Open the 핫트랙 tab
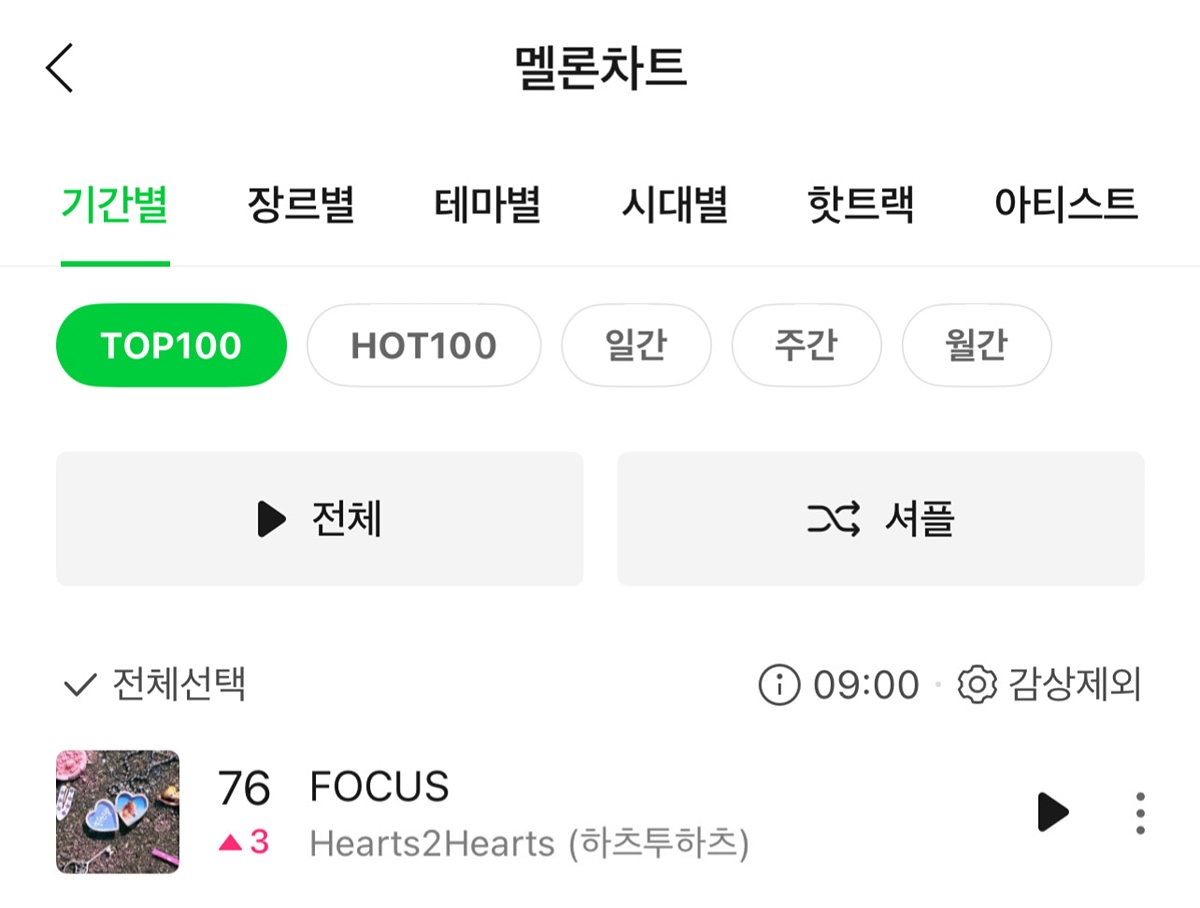Image resolution: width=1200 pixels, height=908 pixels. click(x=860, y=205)
